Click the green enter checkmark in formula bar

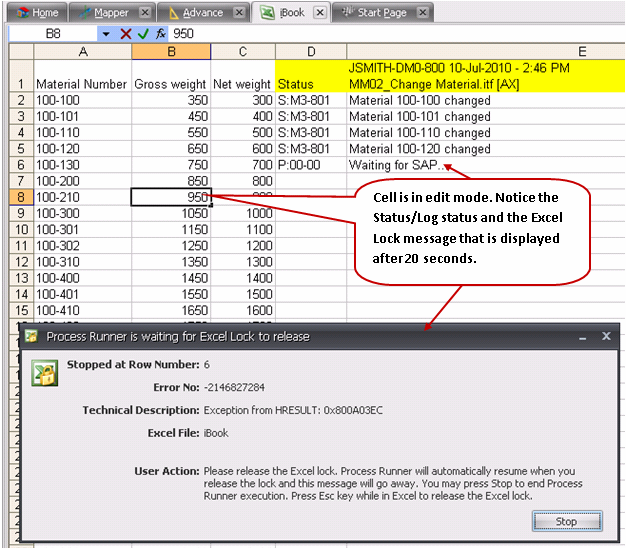pyautogui.click(x=143, y=33)
